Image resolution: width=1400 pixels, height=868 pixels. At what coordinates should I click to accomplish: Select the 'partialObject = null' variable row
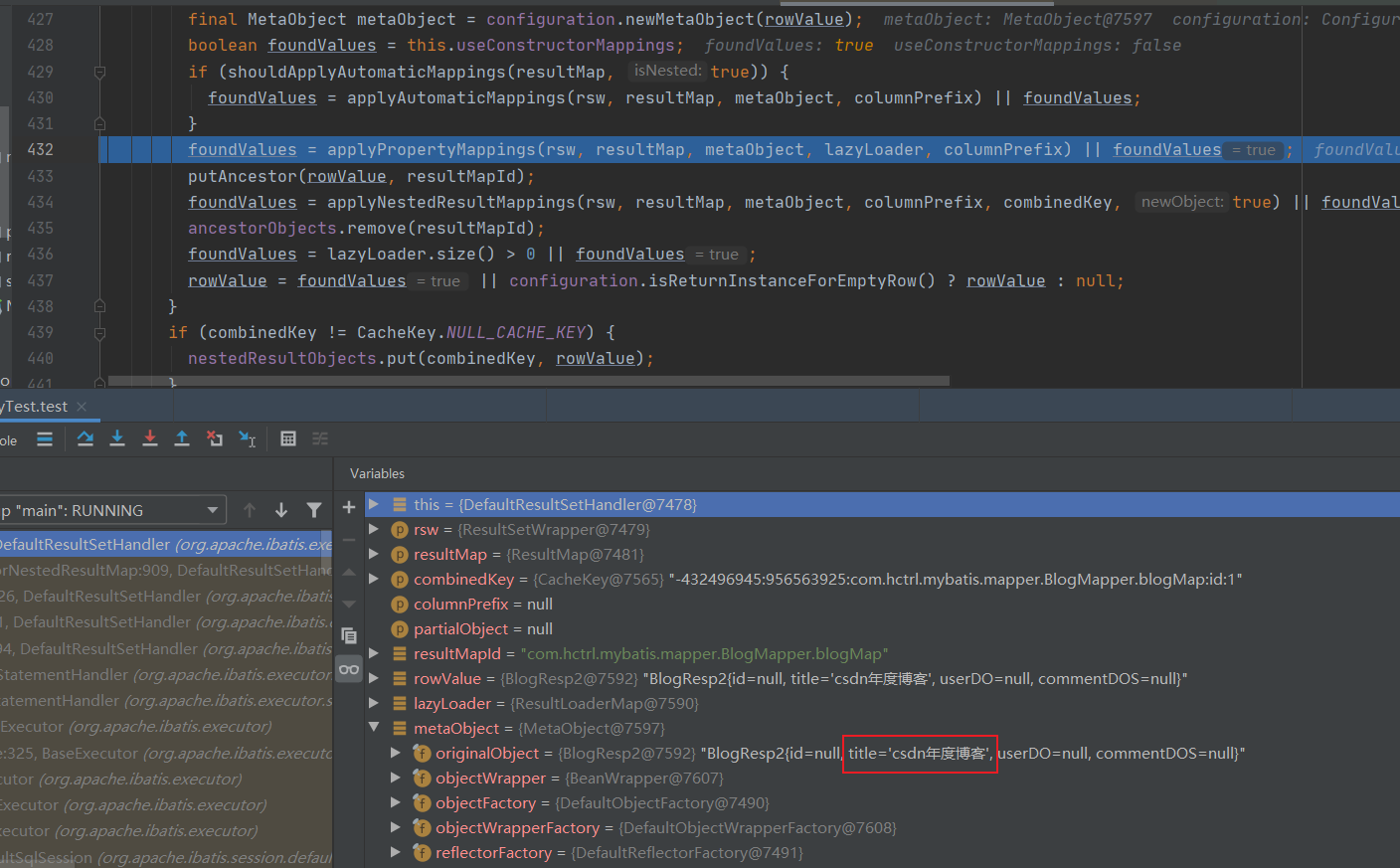[x=882, y=628]
